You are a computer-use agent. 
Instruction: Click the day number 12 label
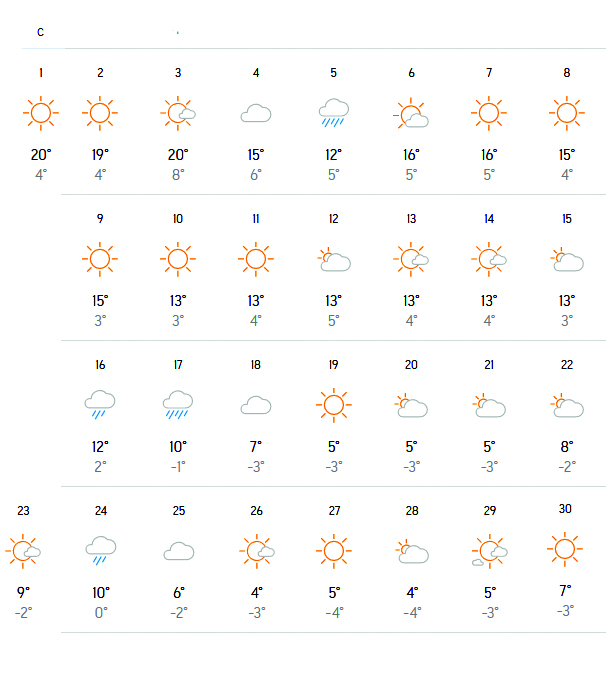click(x=334, y=219)
